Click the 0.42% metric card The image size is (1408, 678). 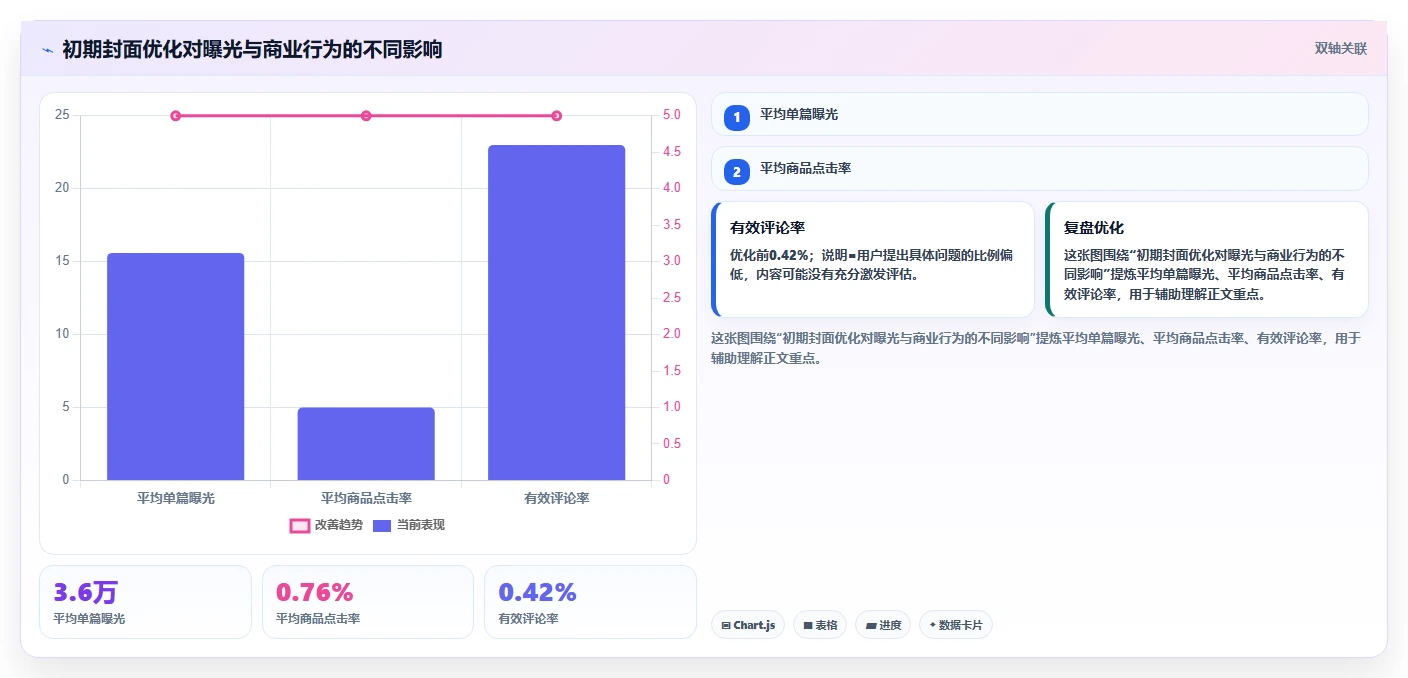click(x=590, y=601)
